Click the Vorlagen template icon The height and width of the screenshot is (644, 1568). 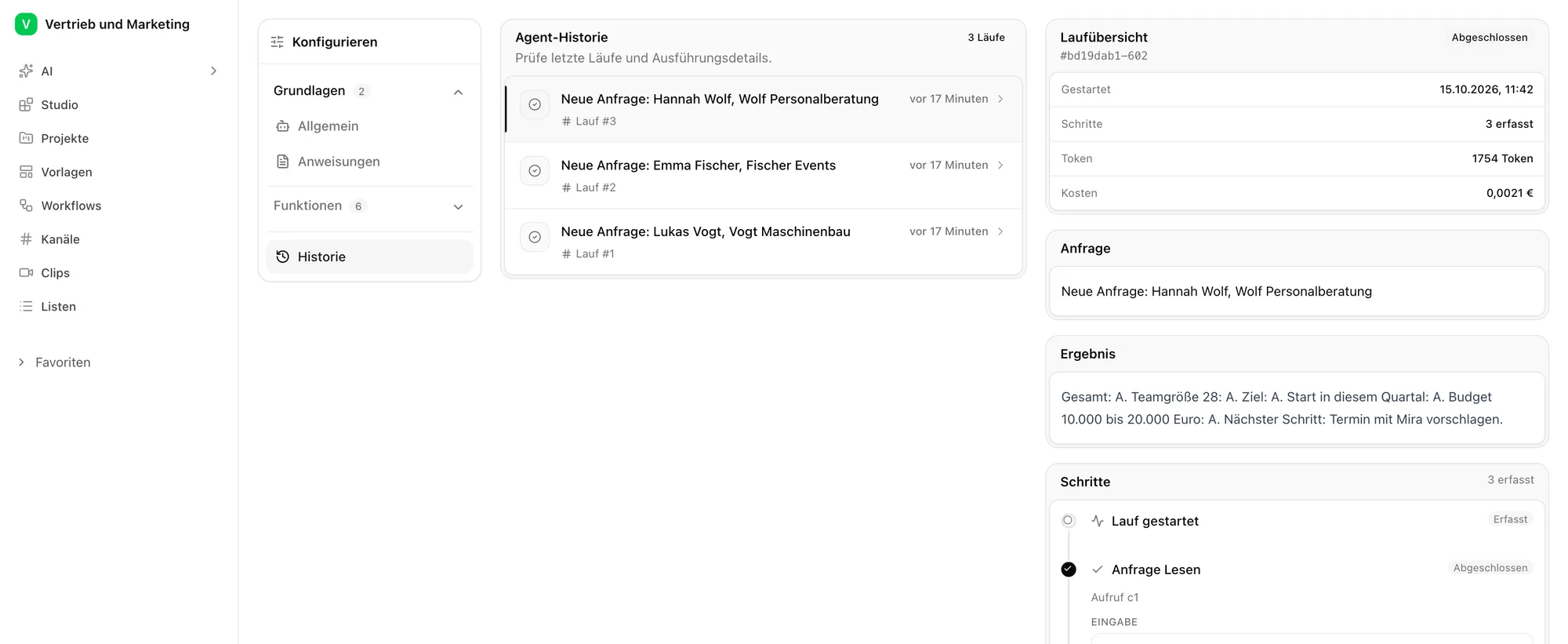click(26, 172)
